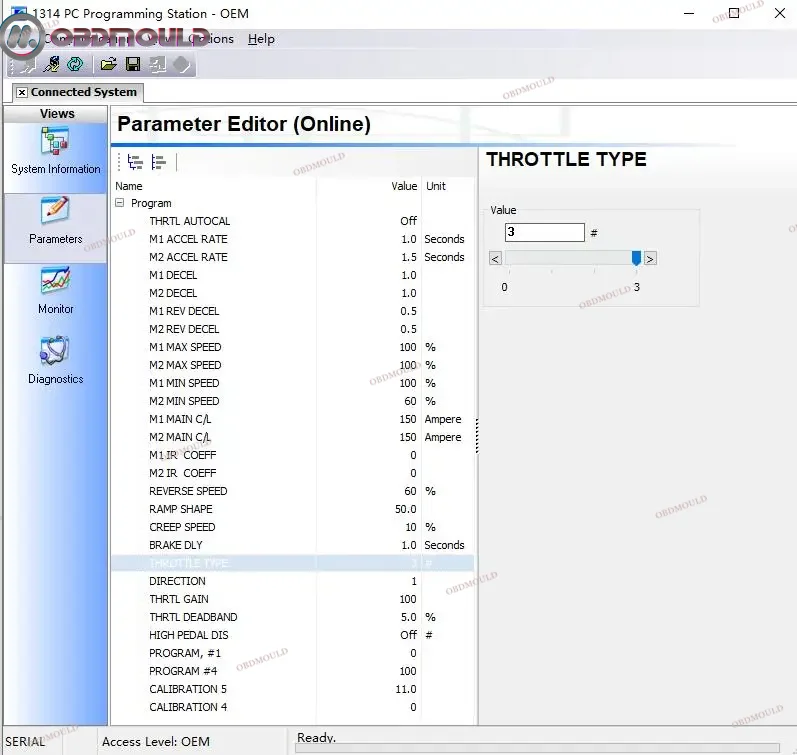Viewport: 797px width, 755px height.
Task: Open the Diagnostics view
Action: click(x=55, y=359)
